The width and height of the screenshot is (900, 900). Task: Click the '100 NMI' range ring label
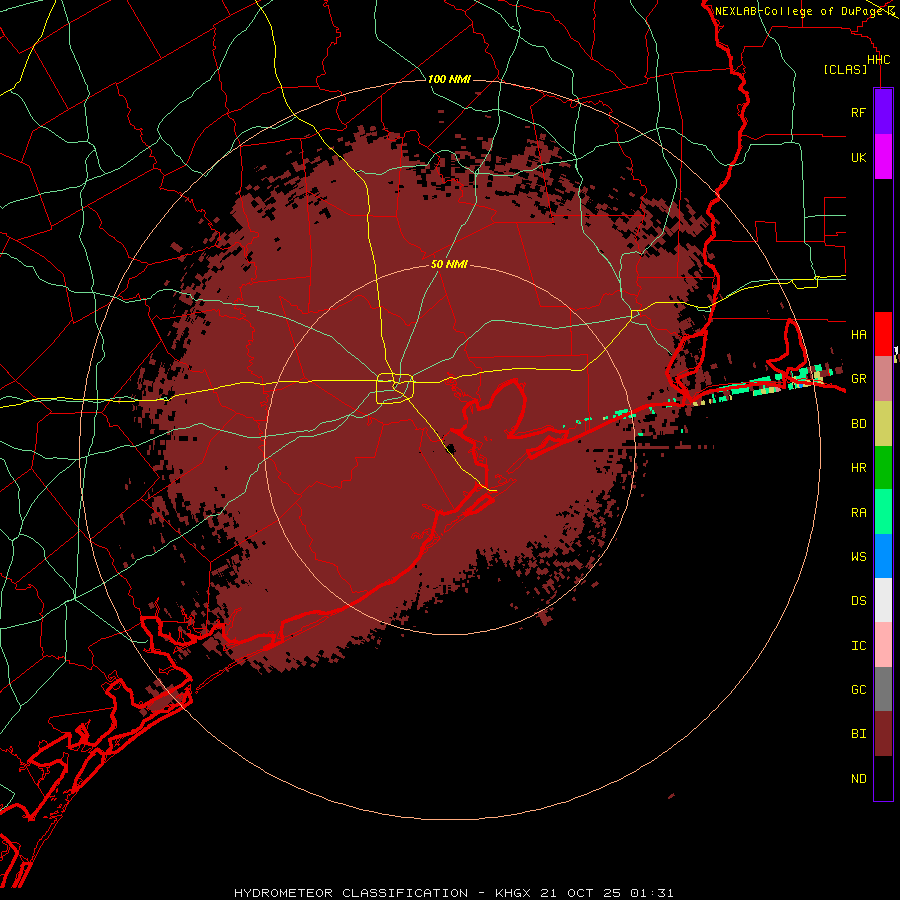point(449,79)
